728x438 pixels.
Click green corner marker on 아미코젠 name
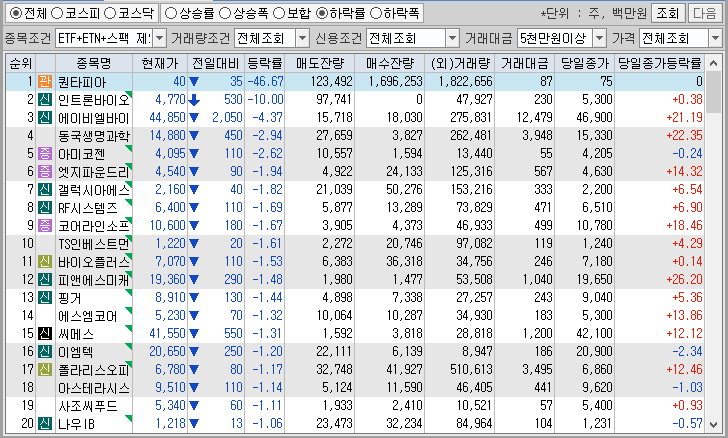[x=130, y=148]
